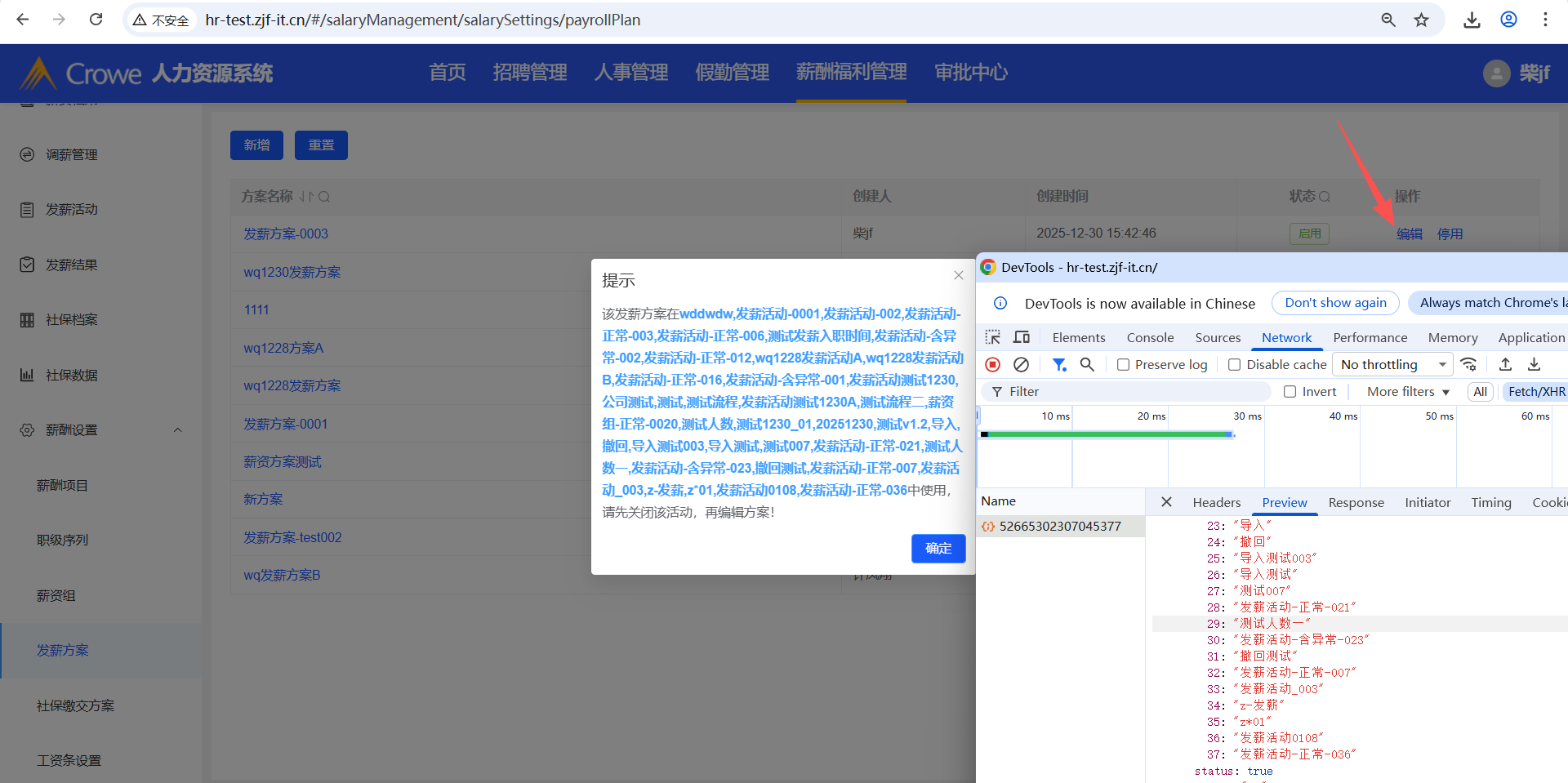This screenshot has width=1568, height=783.
Task: Stop recording the network log
Action: [x=993, y=365]
